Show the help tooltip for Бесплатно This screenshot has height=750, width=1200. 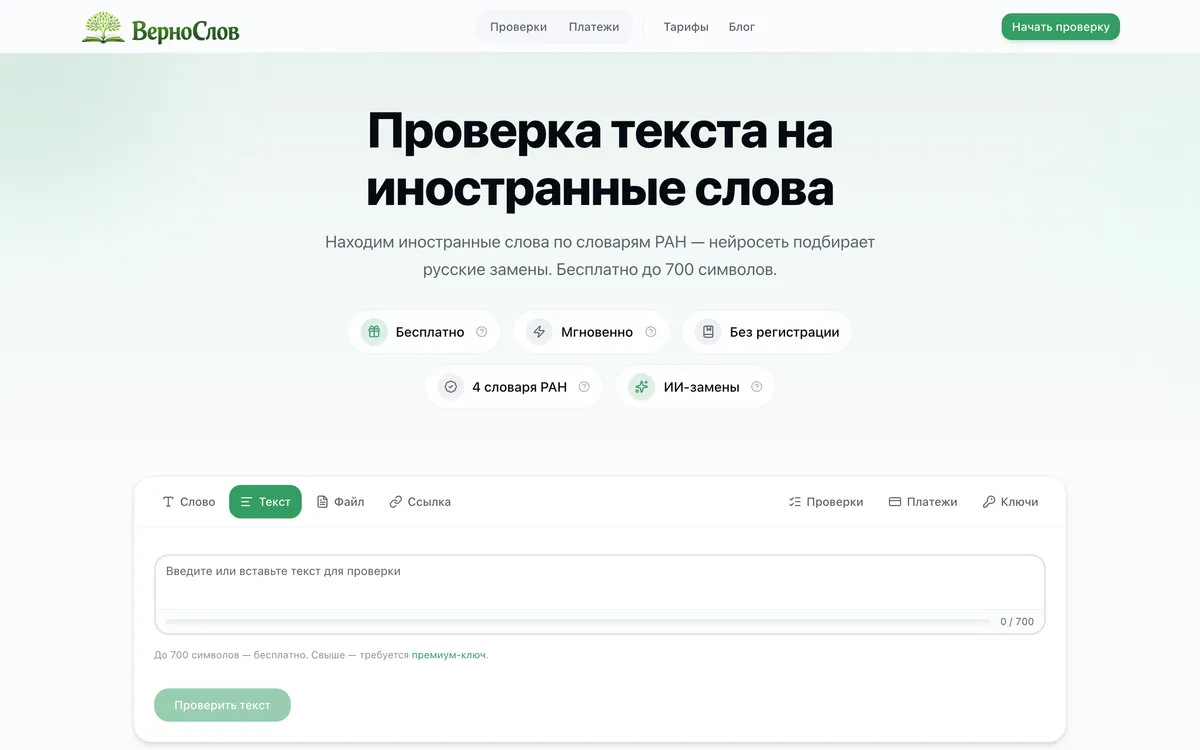click(x=482, y=332)
